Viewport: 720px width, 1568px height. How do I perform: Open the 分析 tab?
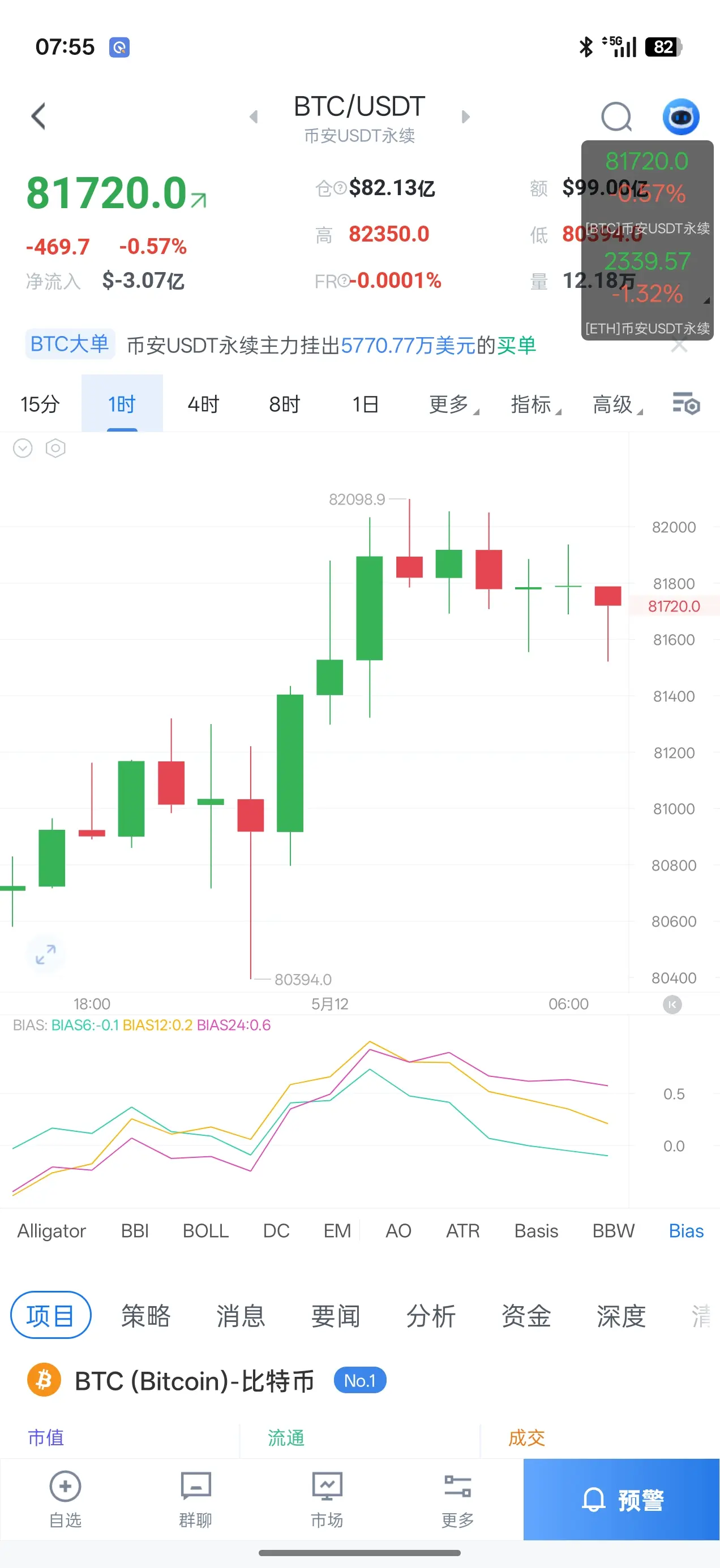(x=431, y=1315)
